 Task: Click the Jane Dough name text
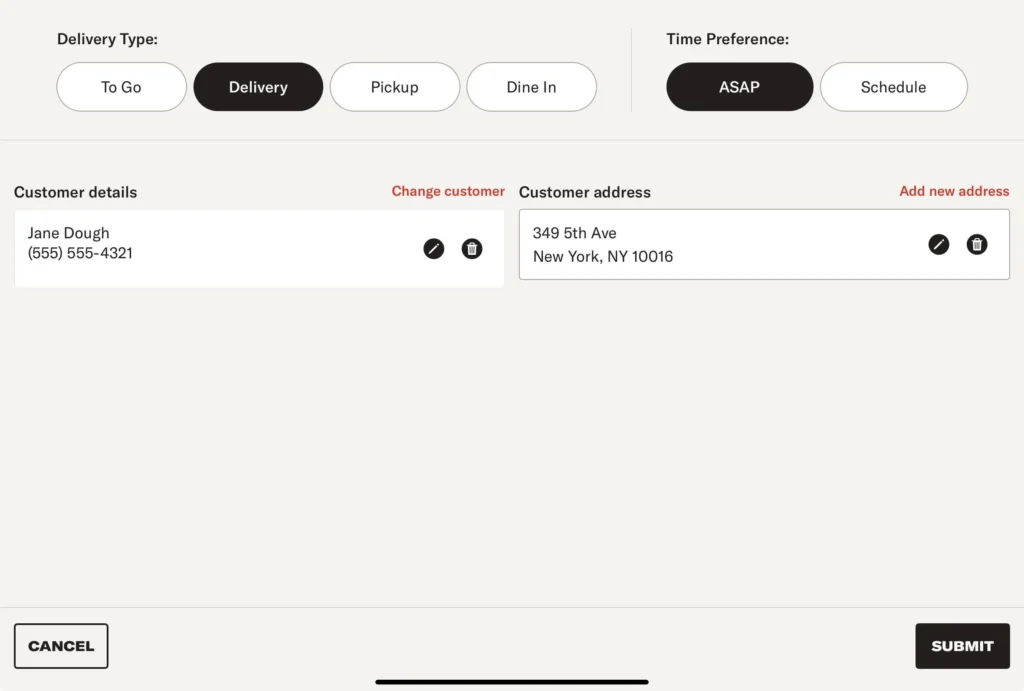point(69,233)
